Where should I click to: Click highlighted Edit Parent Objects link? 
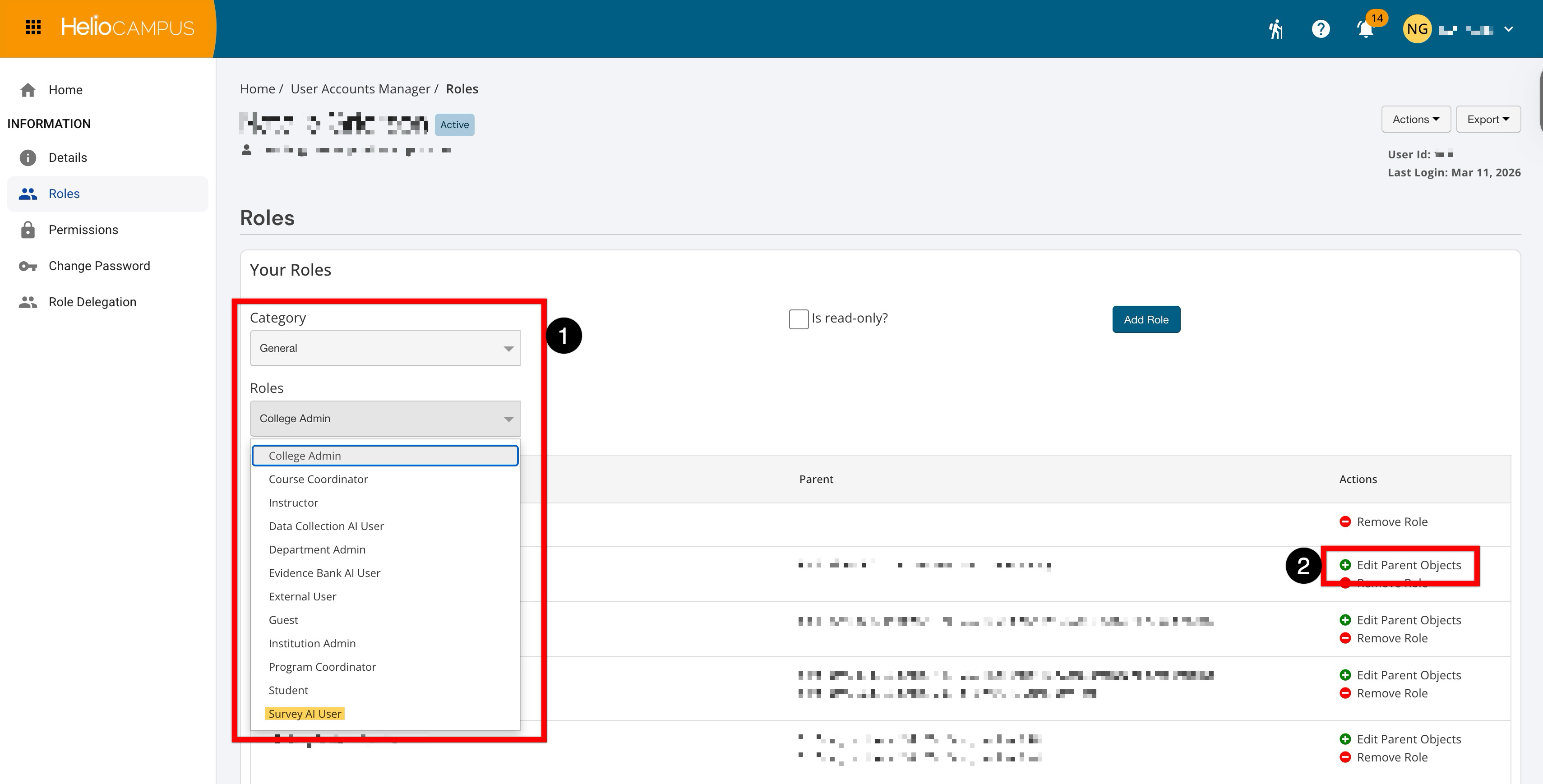[1408, 565]
